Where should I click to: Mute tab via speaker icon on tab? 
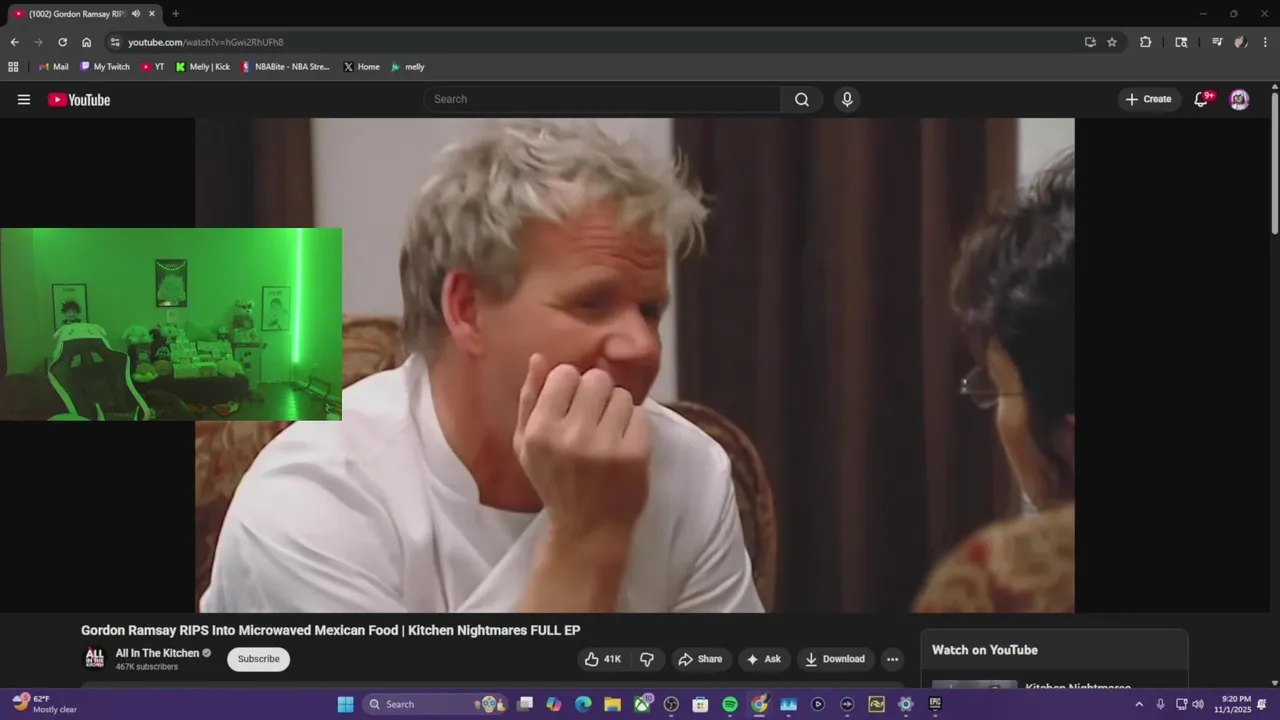(x=135, y=13)
